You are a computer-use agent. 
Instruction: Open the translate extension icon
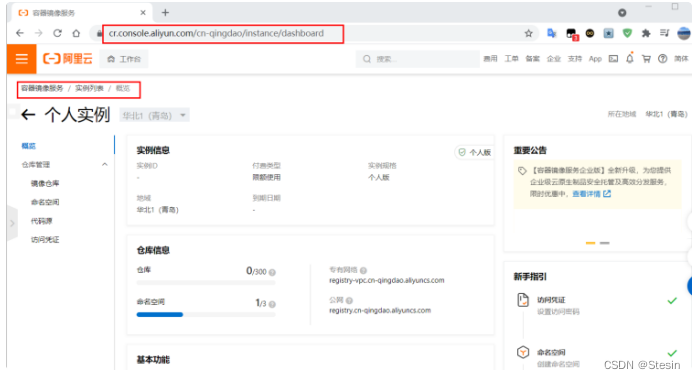tap(552, 33)
